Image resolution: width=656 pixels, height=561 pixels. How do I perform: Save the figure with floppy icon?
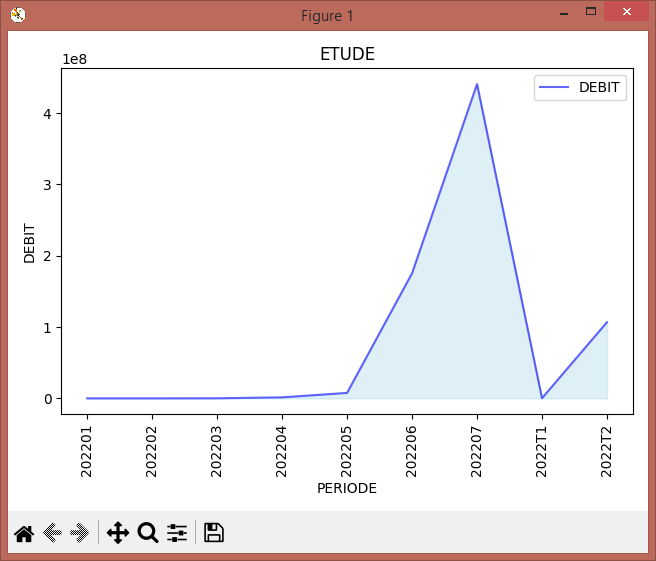[x=214, y=533]
